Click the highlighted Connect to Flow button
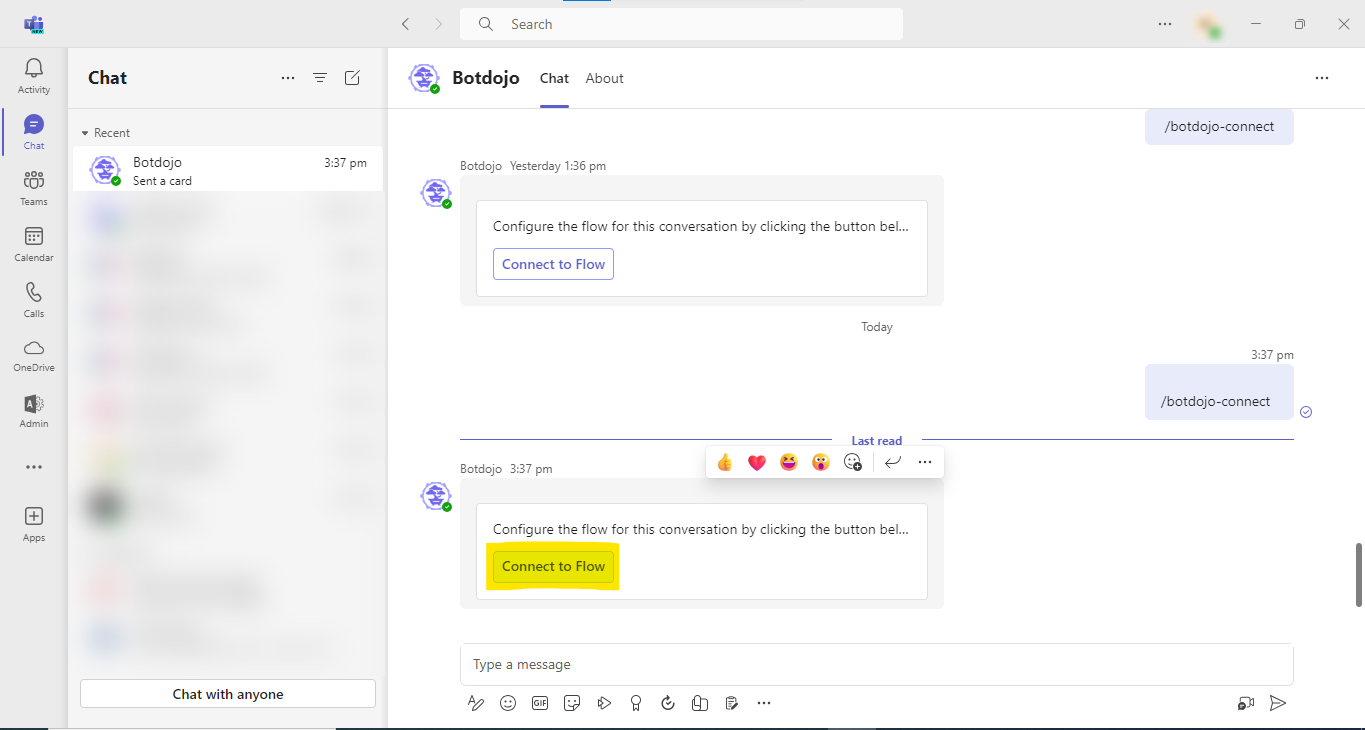The height and width of the screenshot is (730, 1365). click(553, 566)
